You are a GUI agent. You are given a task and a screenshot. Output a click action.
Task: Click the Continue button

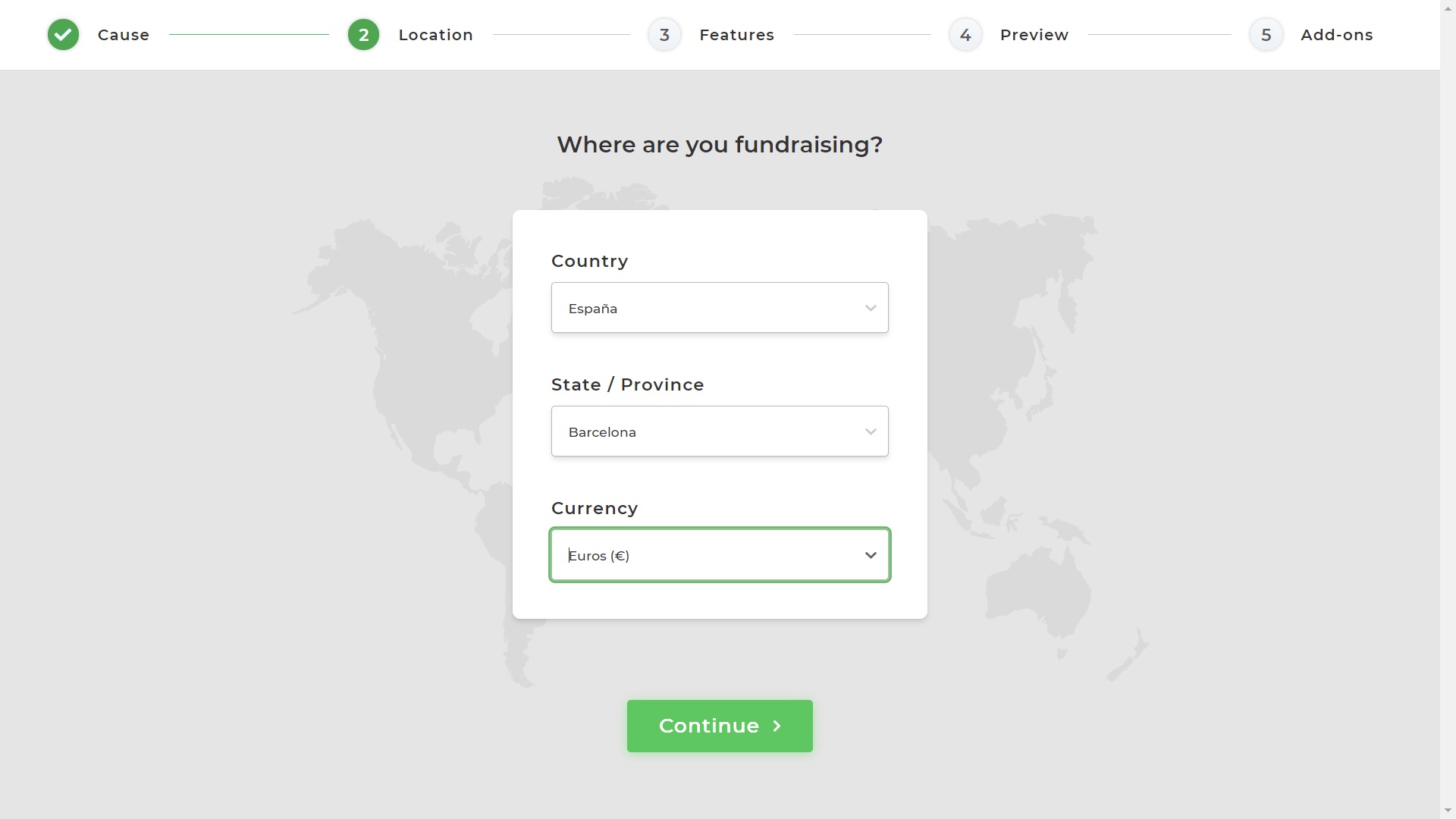[720, 726]
